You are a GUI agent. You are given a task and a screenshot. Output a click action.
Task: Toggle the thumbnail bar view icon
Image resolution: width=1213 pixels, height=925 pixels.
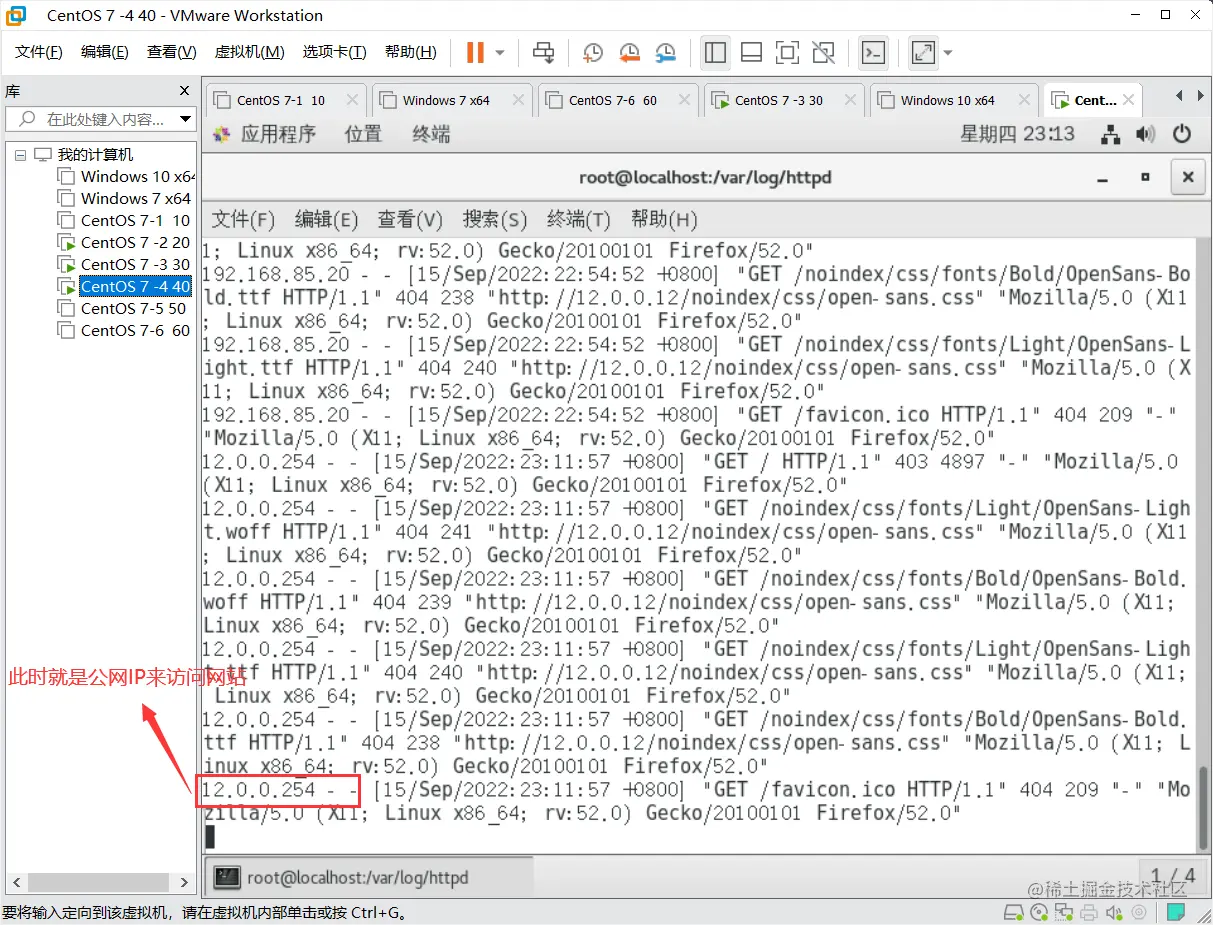[751, 52]
